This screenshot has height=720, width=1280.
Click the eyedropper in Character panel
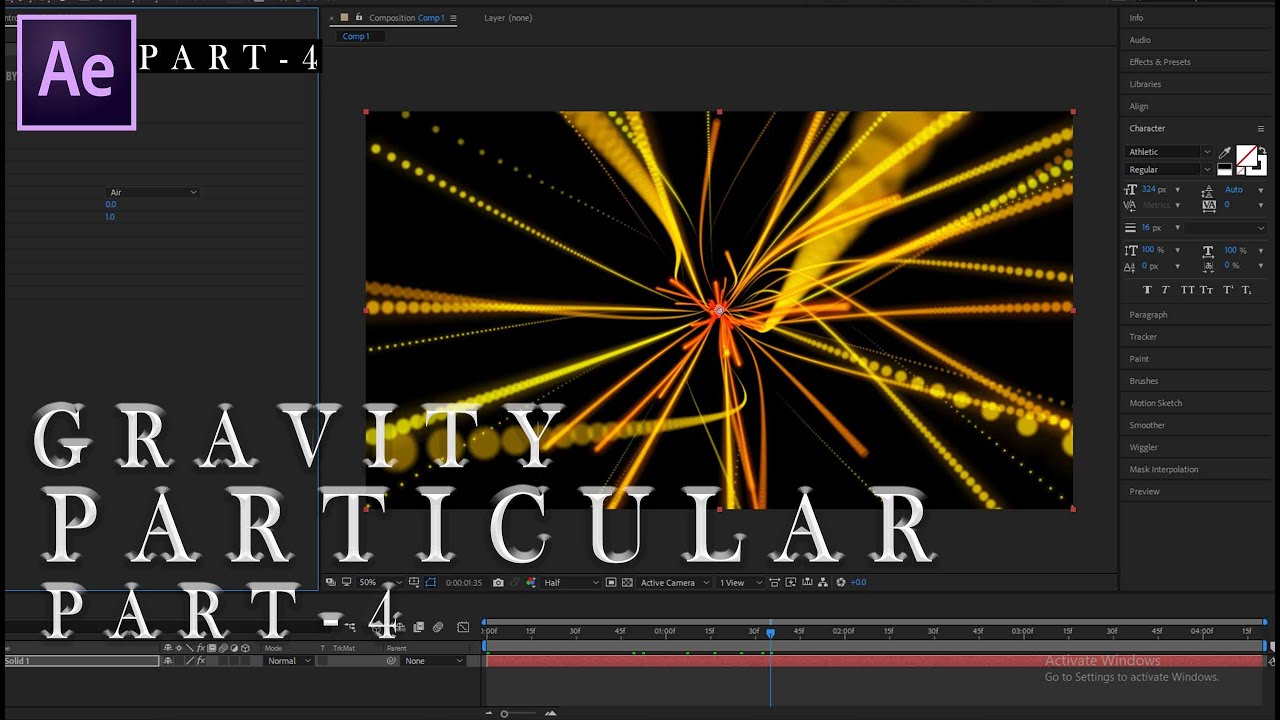click(x=1225, y=152)
